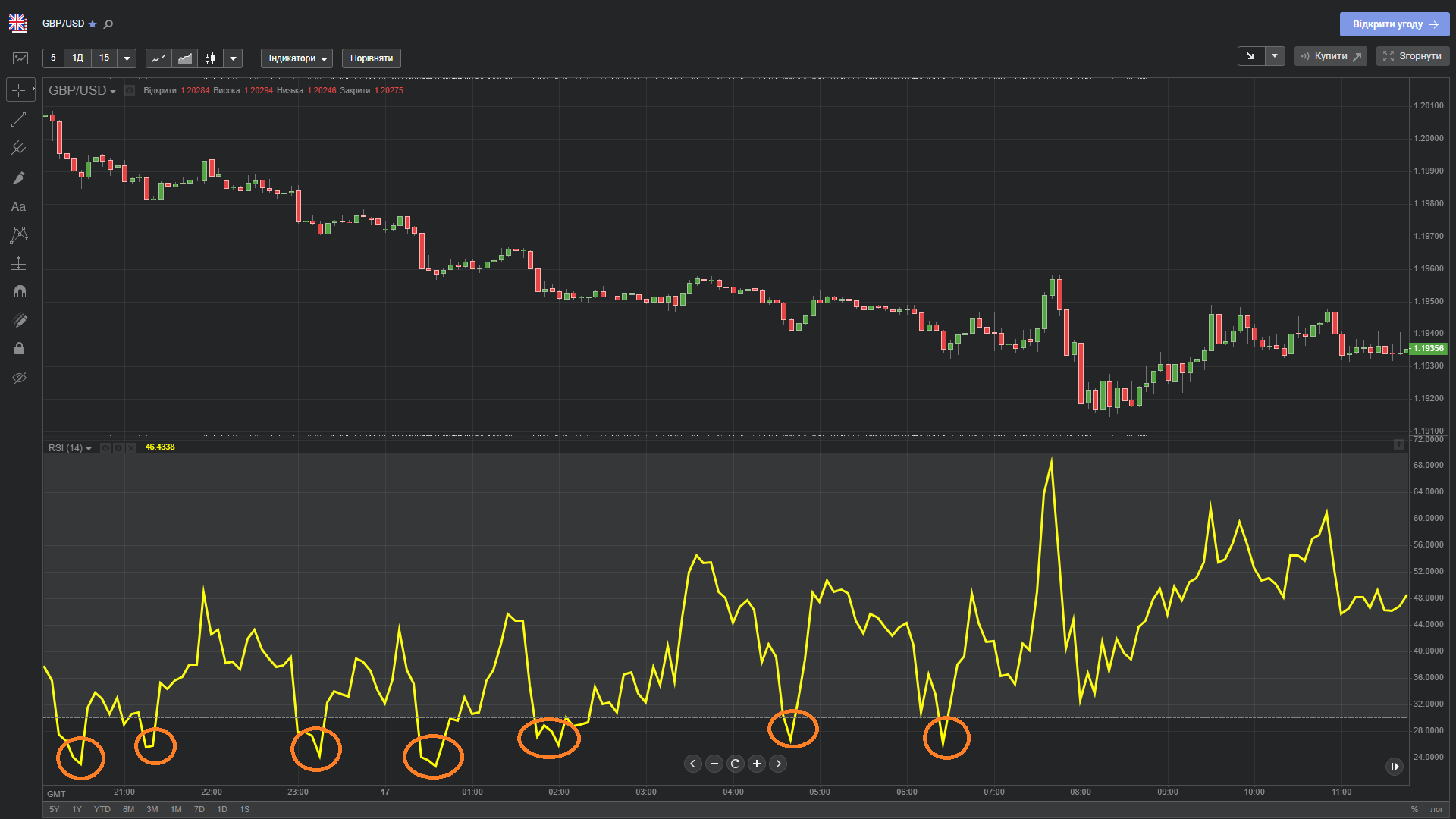This screenshot has height=819, width=1456.
Task: Select the brush drawing tool
Action: 19,177
